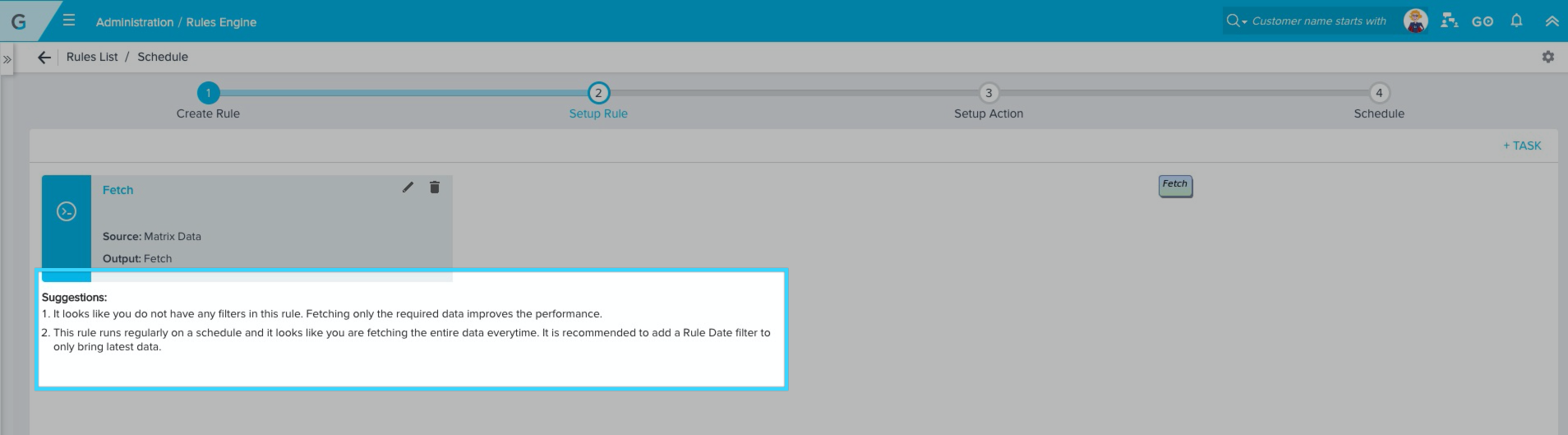
Task: Go to step 4 Schedule
Action: [1379, 93]
